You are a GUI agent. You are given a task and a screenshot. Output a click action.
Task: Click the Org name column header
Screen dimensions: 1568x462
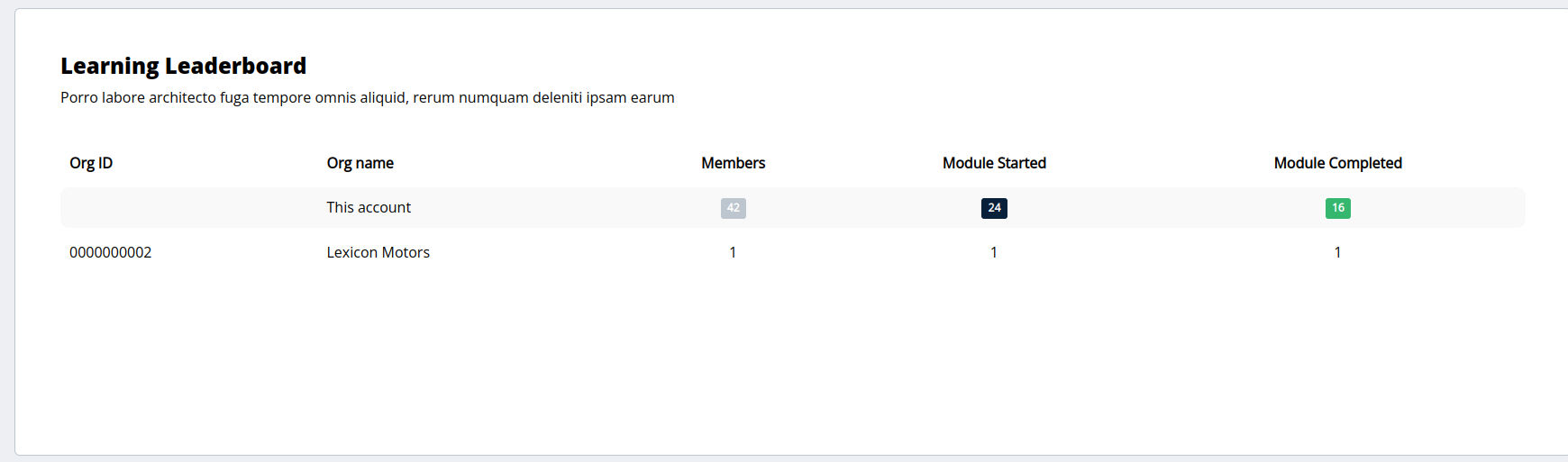pyautogui.click(x=360, y=163)
